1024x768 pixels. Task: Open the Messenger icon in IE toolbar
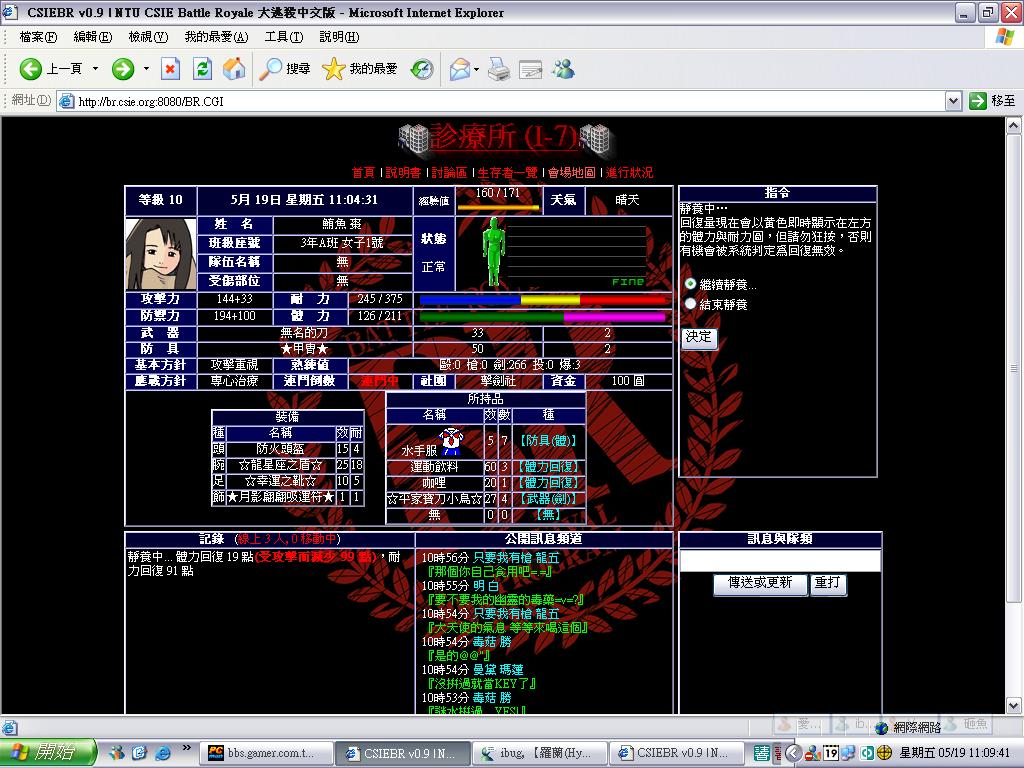click(563, 69)
